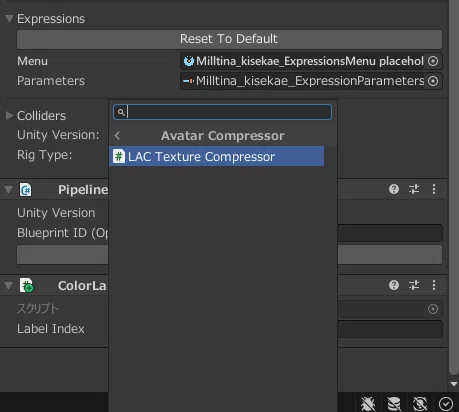
Task: Collapse the Pipeline component foldout
Action: (x=9, y=190)
